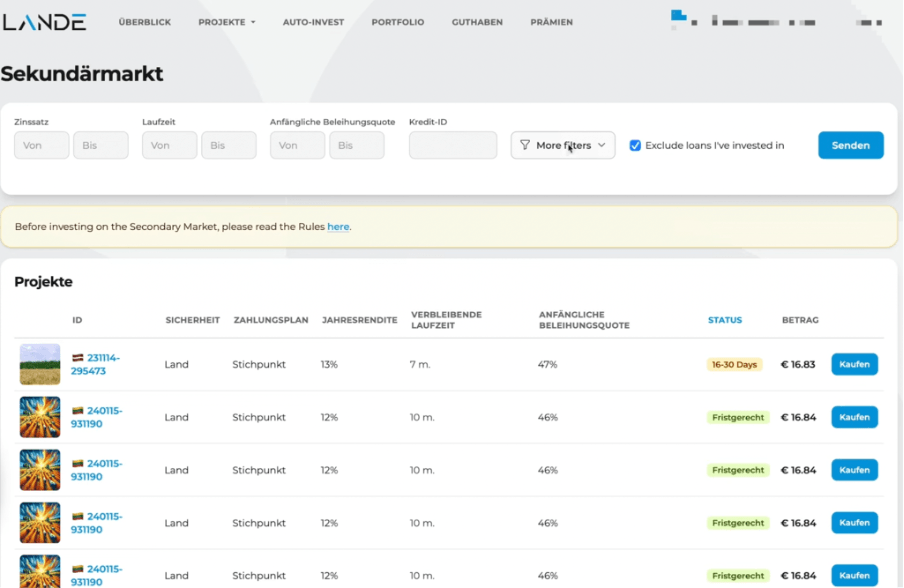Open the sunburst thumbnail in second row
The width and height of the screenshot is (904, 588).
click(x=40, y=417)
